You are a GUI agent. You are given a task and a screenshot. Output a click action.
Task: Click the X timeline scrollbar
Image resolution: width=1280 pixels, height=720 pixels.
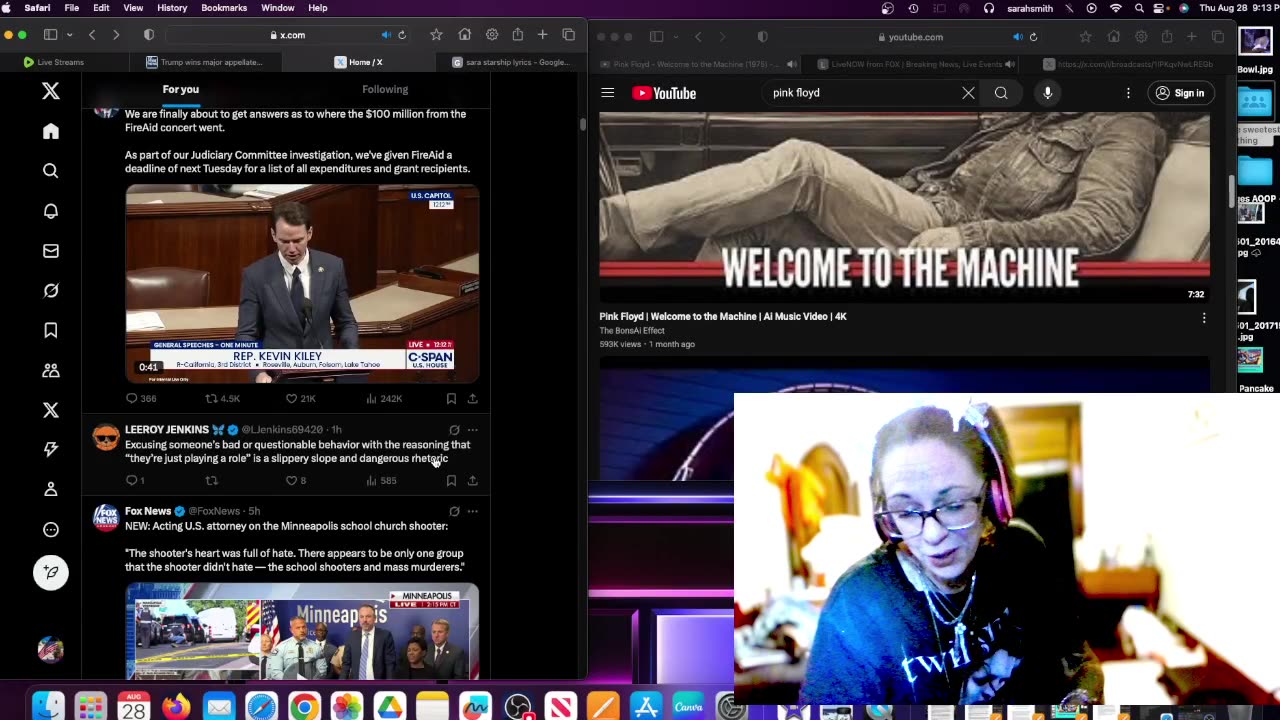coord(582,125)
